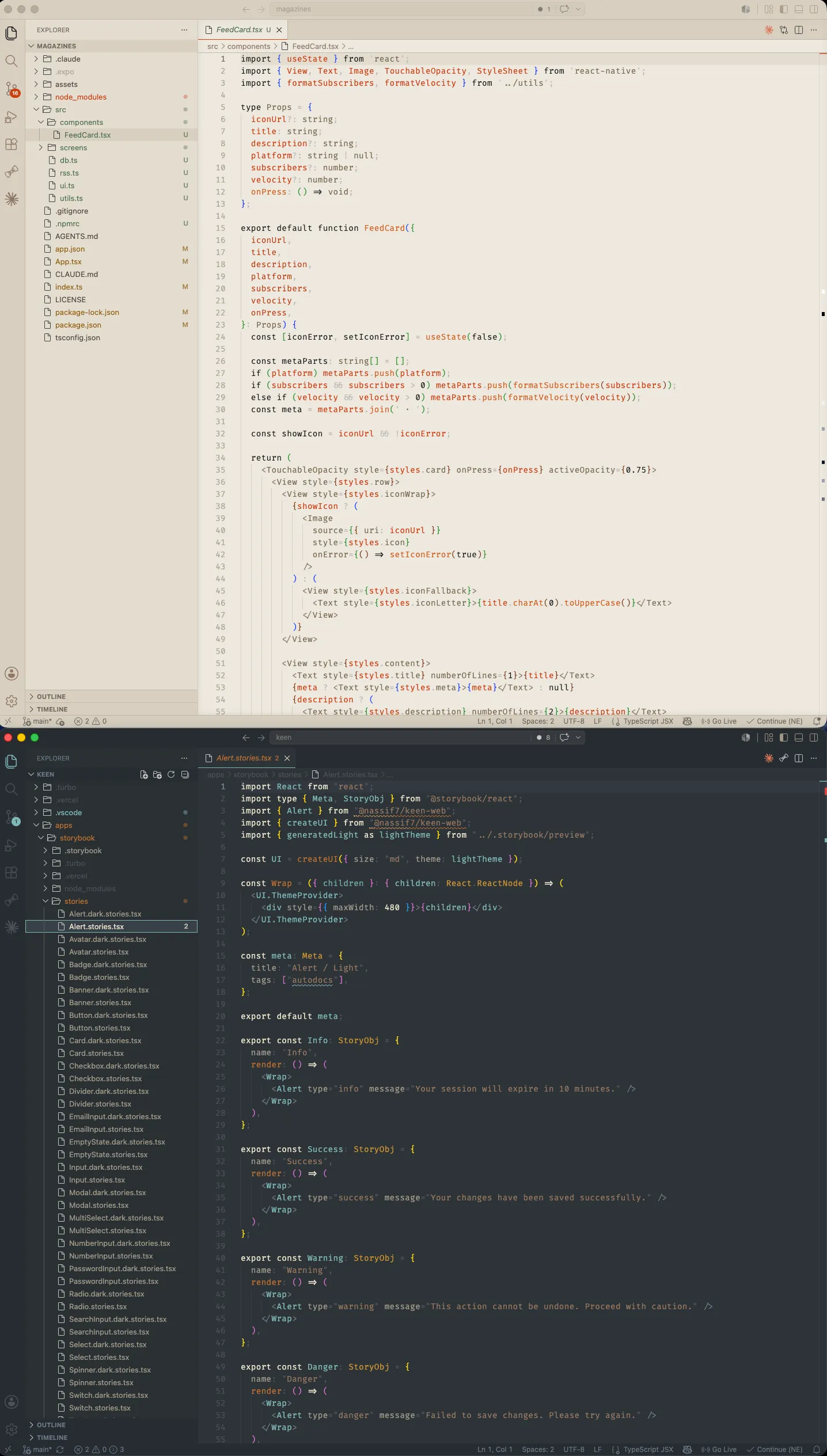Click storybook in keen breadcrumb
Viewport: 827px width, 1456px height.
251,774
